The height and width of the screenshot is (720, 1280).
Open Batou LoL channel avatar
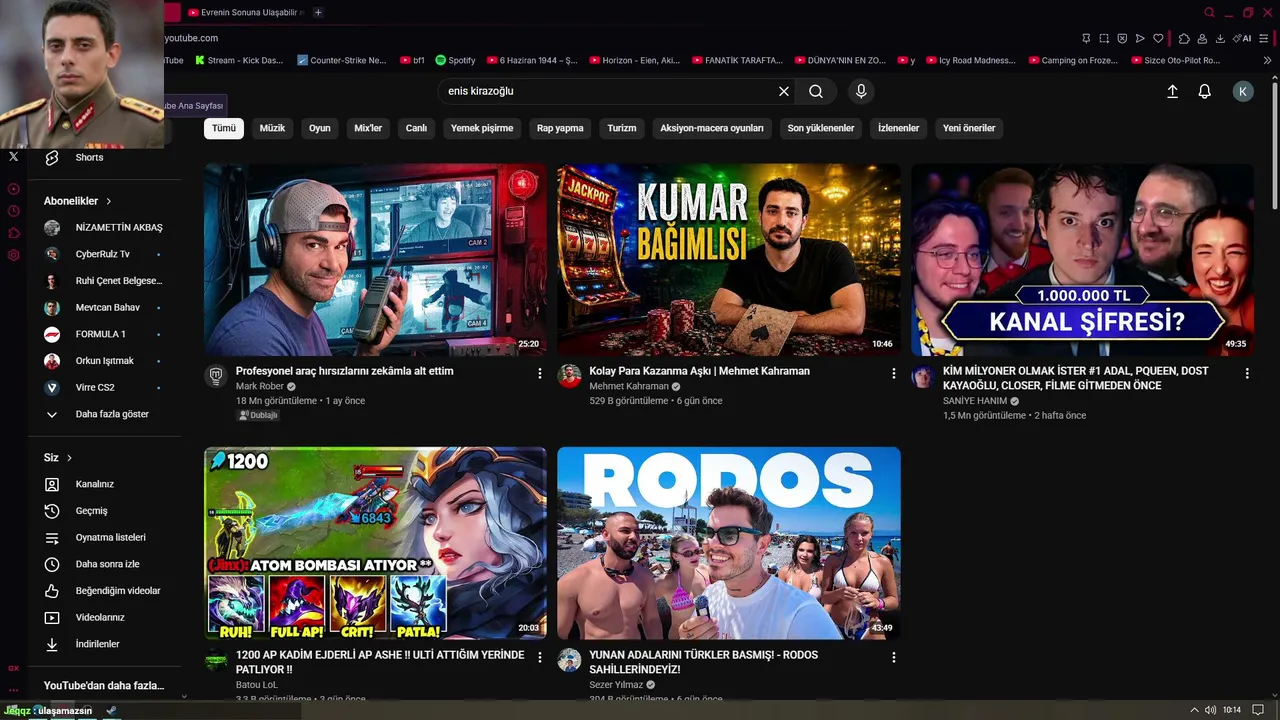click(x=215, y=660)
